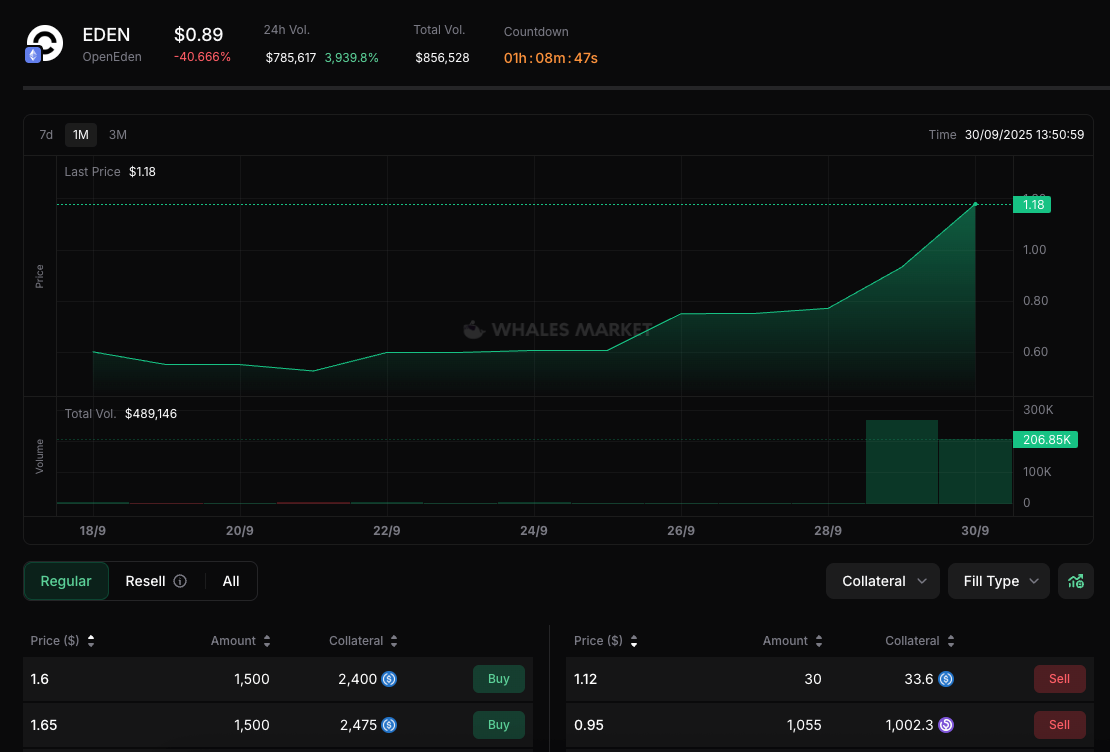The width and height of the screenshot is (1110, 752).
Task: Sort sell orders by Collateral arrows icon
Action: (x=951, y=641)
